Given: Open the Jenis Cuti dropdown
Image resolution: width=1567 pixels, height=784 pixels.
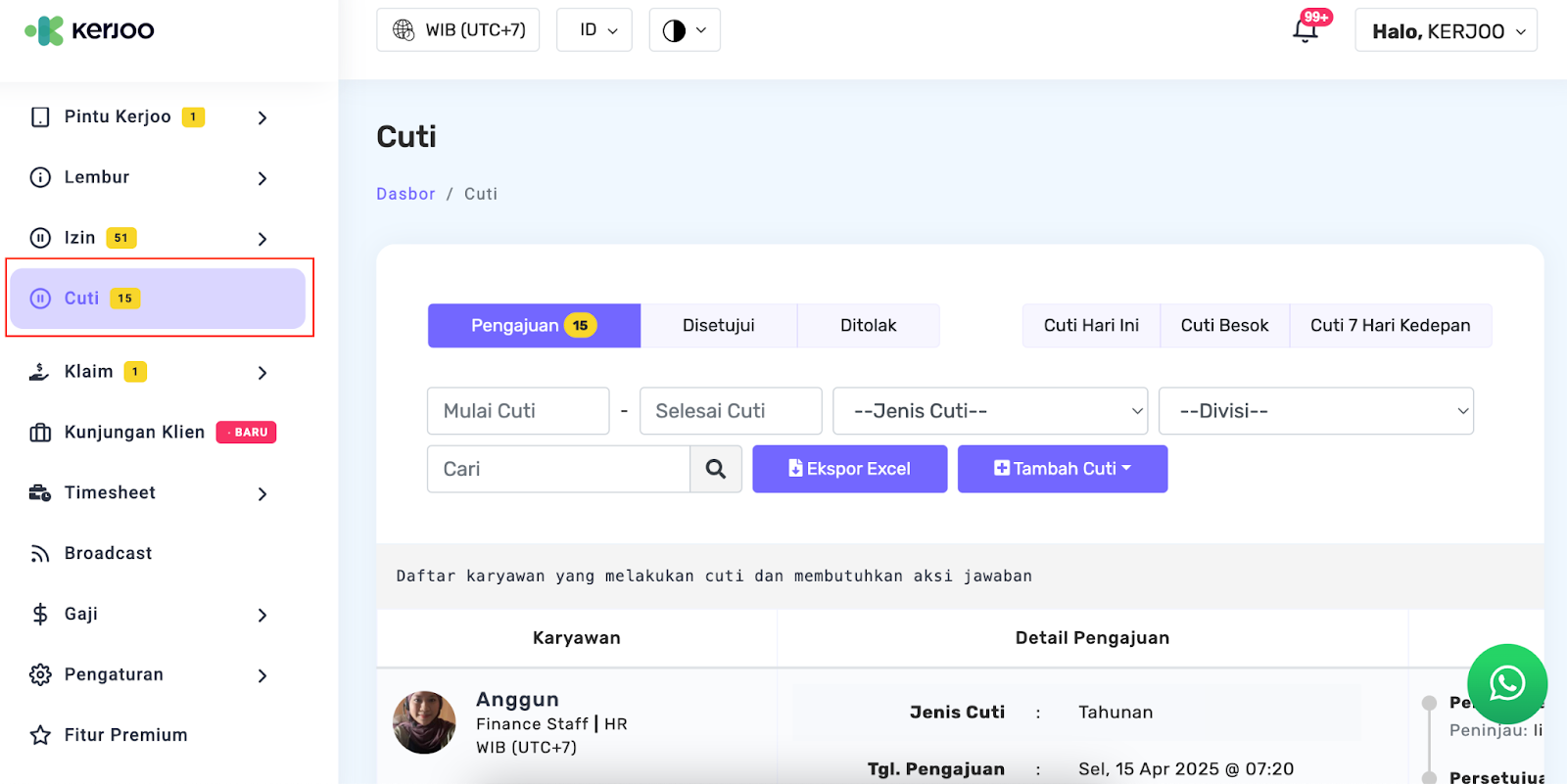Looking at the screenshot, I should (x=989, y=411).
